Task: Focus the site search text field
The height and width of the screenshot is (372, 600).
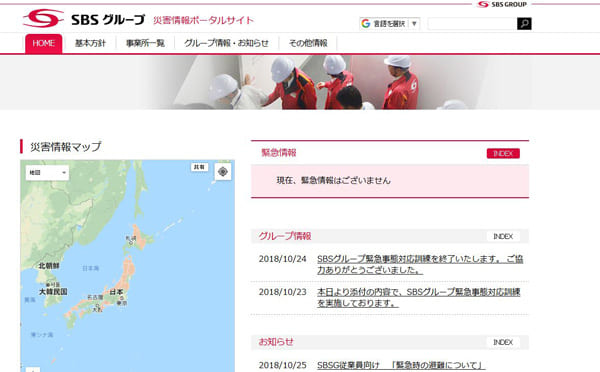Action: click(472, 24)
